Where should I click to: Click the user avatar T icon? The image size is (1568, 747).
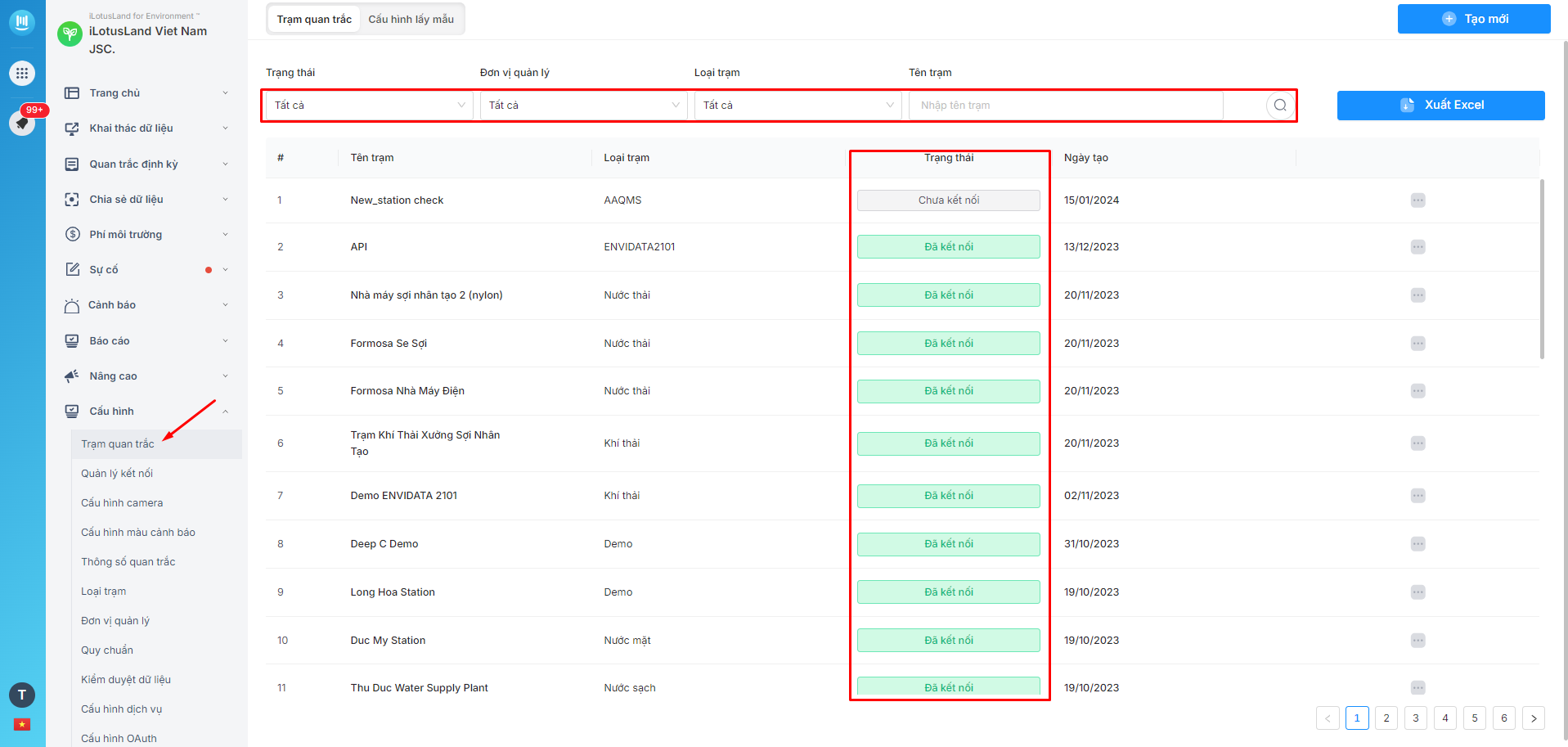point(22,695)
